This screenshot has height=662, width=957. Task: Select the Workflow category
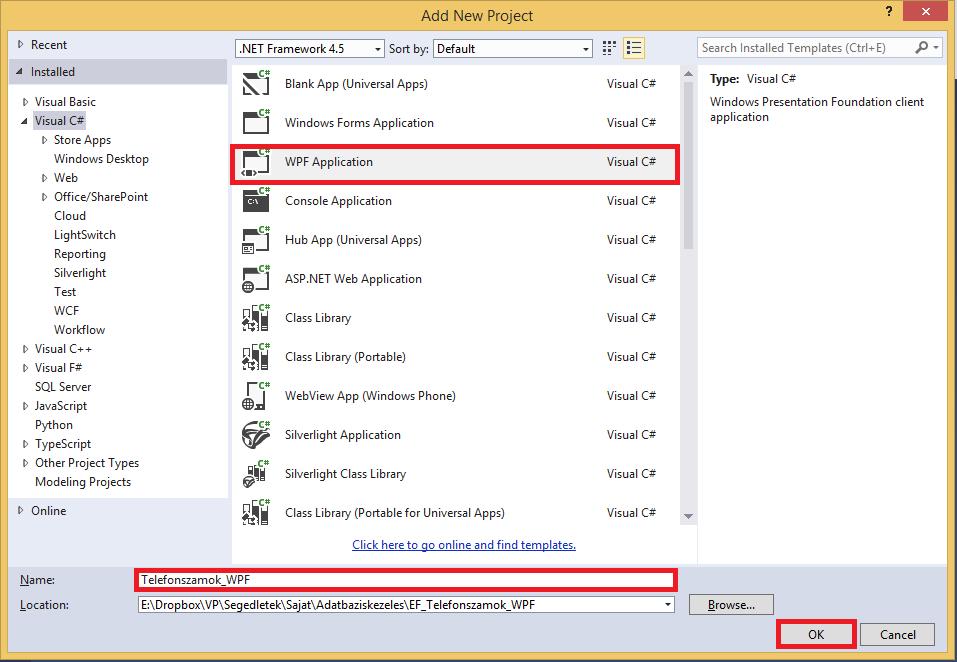[x=79, y=329]
